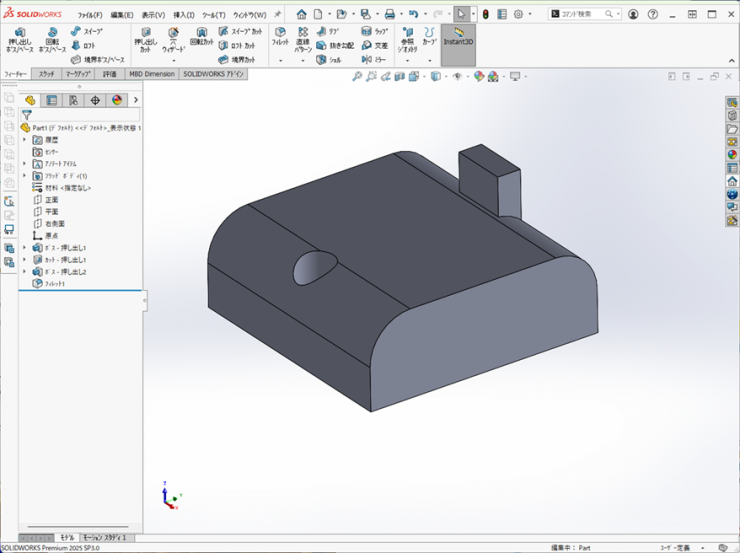Open the スケッチ (Sketch) ribbon tab
Viewport: 740px width, 553px height.
tap(47, 74)
